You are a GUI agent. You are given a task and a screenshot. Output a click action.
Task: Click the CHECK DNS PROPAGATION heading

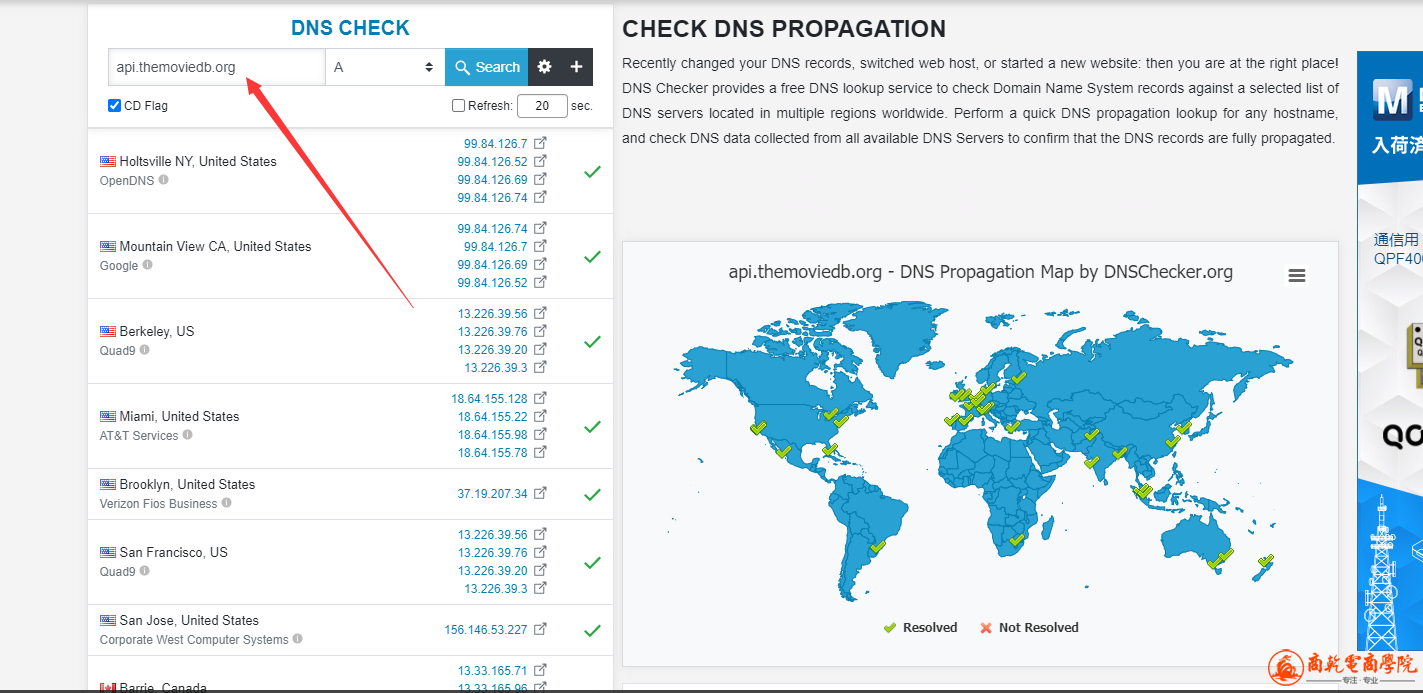[784, 29]
